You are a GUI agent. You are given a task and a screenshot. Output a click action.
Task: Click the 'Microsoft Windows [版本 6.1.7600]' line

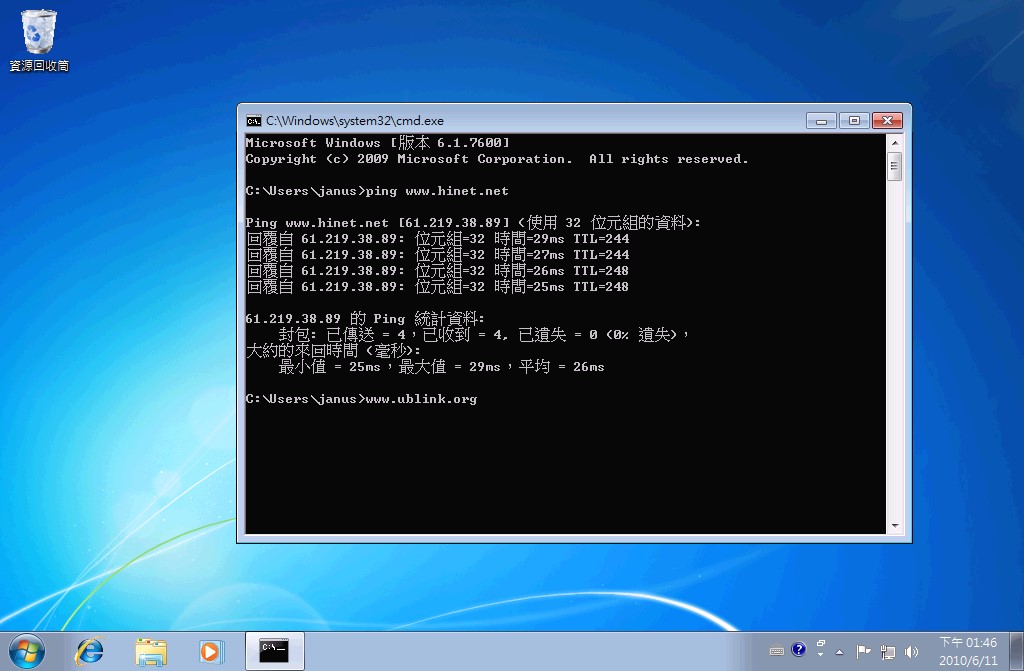coord(377,142)
